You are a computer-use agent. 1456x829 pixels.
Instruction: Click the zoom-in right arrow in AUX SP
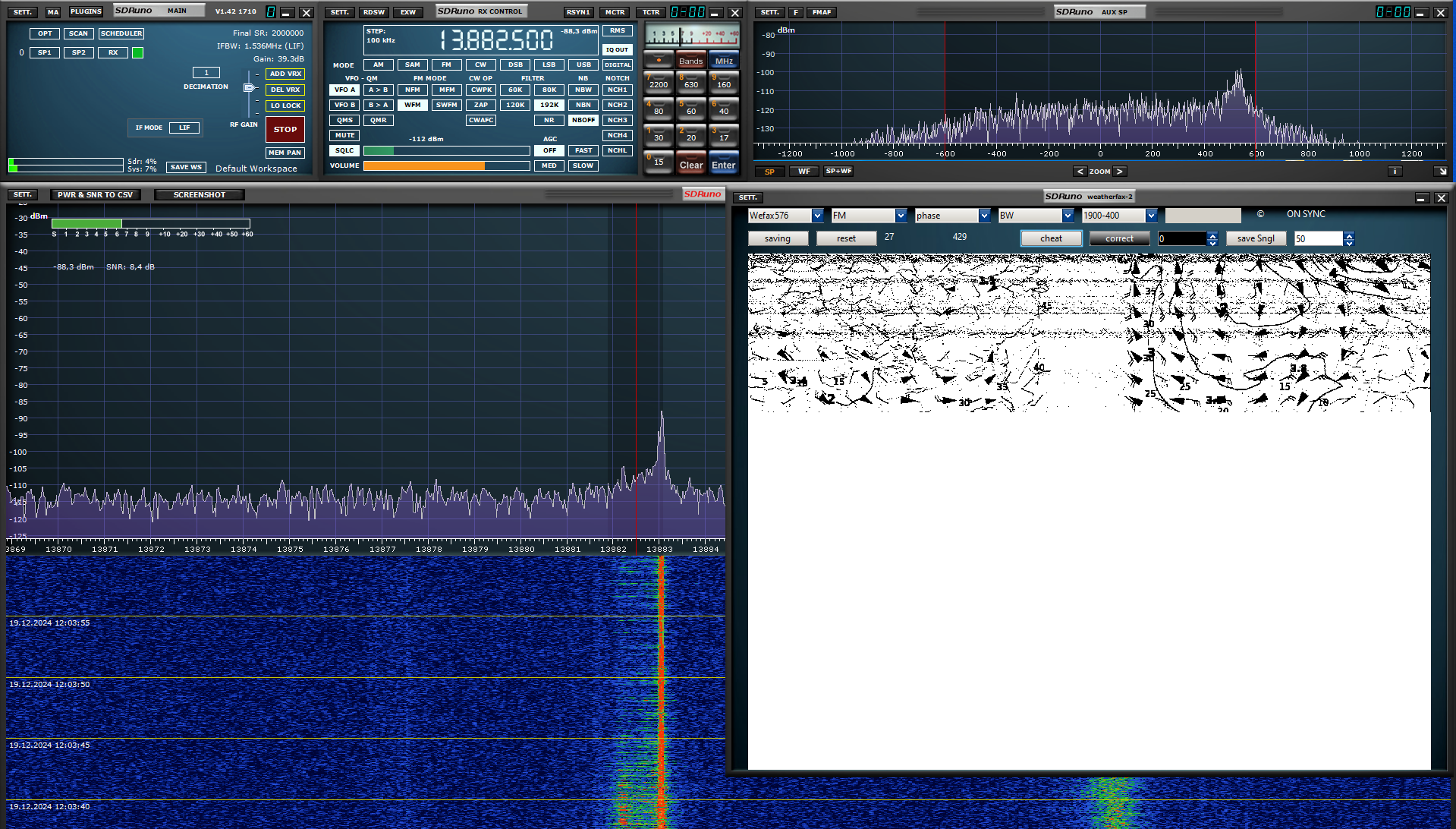pyautogui.click(x=1119, y=172)
